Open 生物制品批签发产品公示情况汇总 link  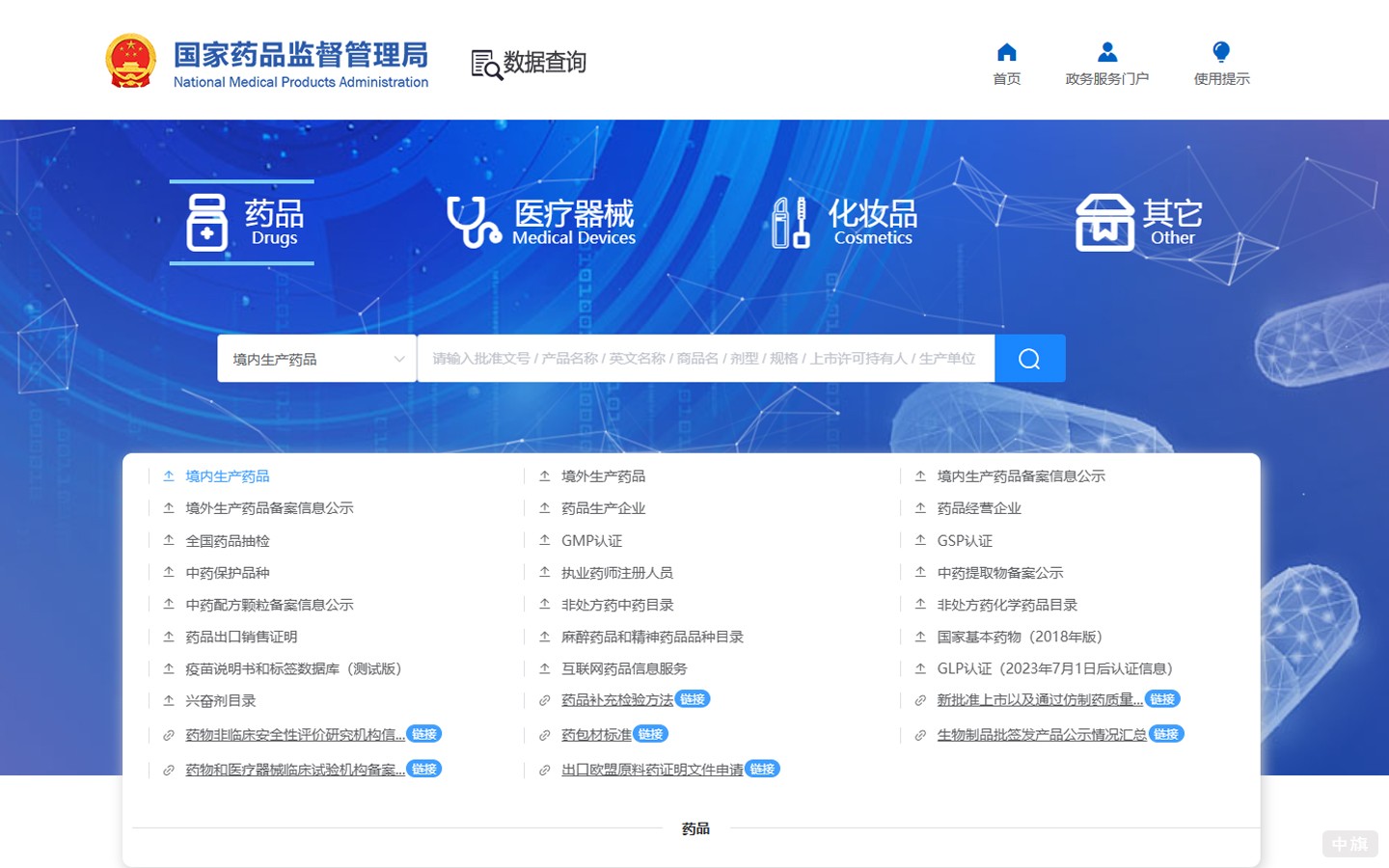pyautogui.click(x=1042, y=734)
